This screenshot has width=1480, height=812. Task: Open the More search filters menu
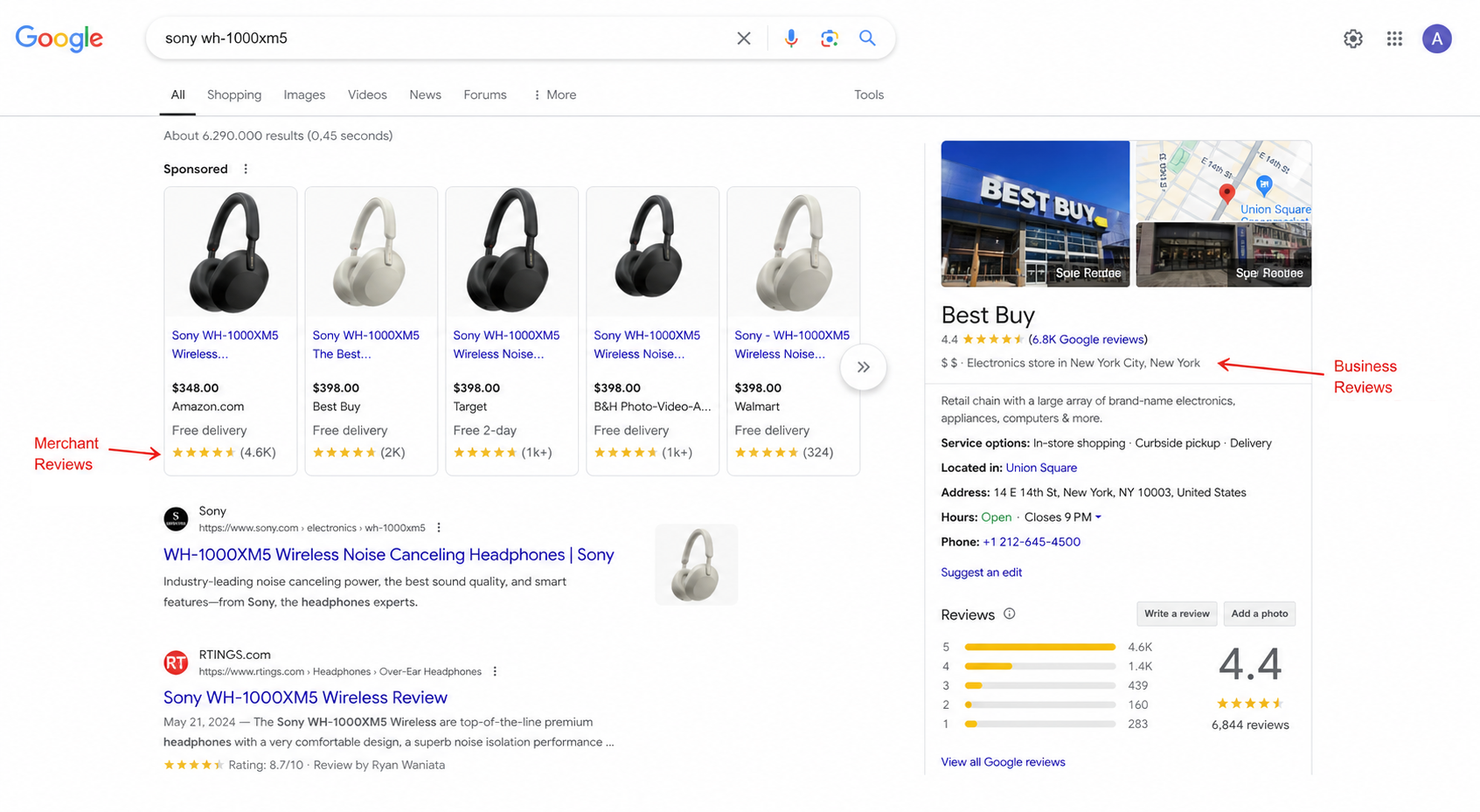(555, 94)
